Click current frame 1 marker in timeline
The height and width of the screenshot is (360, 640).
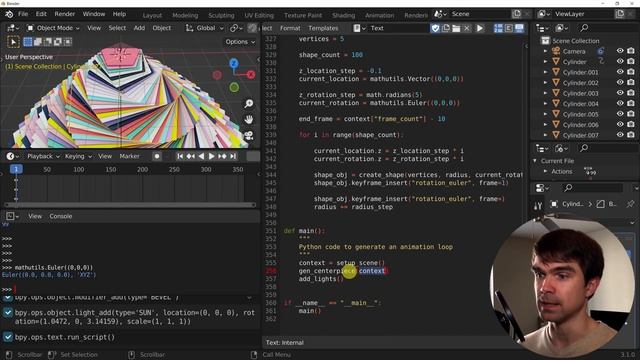(16, 169)
